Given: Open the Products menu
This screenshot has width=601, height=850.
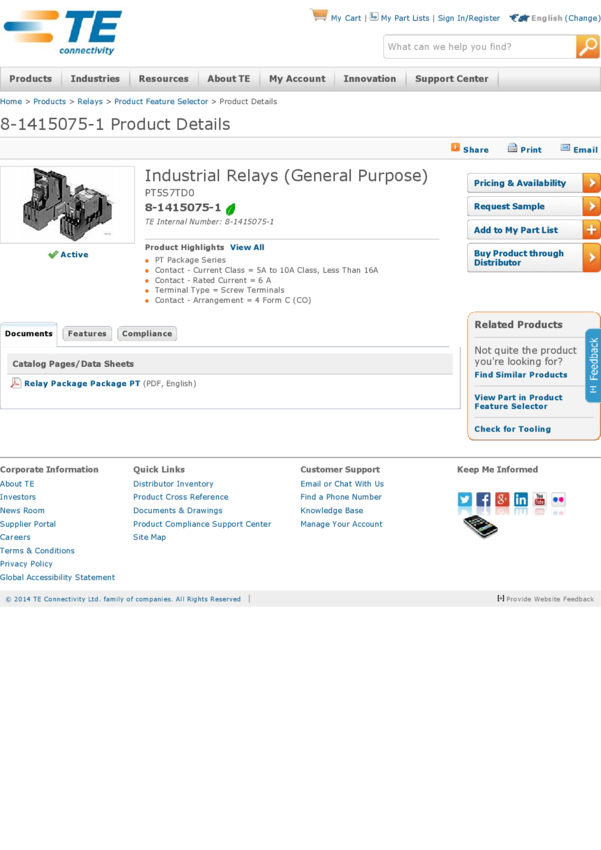Looking at the screenshot, I should coord(30,79).
